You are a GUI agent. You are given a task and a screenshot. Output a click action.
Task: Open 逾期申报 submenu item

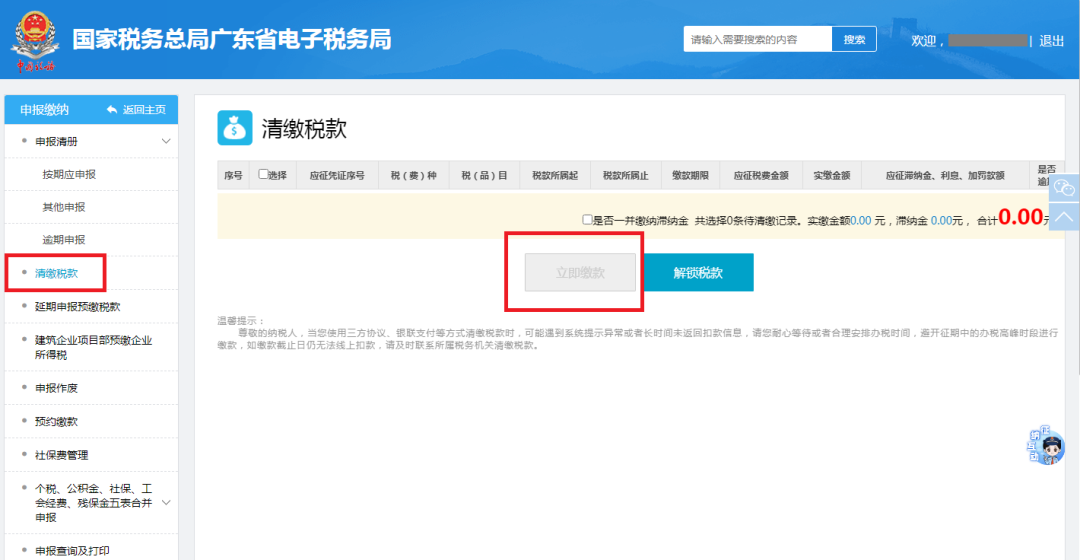click(64, 240)
